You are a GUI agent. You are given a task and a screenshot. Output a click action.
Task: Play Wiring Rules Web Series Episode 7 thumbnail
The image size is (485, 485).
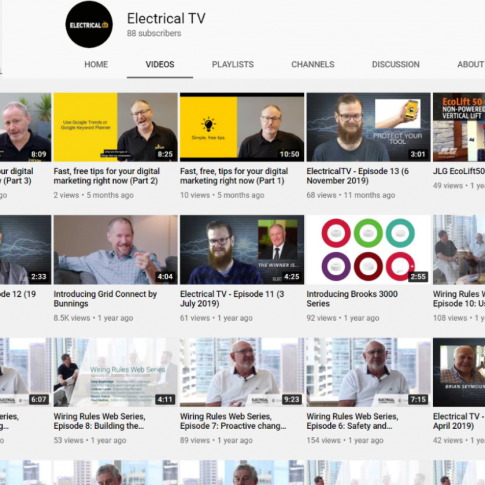pos(242,372)
